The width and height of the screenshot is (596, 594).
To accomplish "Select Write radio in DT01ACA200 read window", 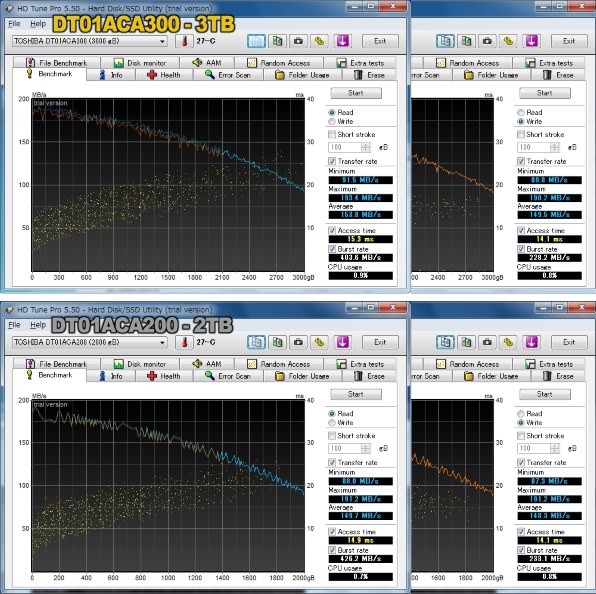I will coord(332,423).
